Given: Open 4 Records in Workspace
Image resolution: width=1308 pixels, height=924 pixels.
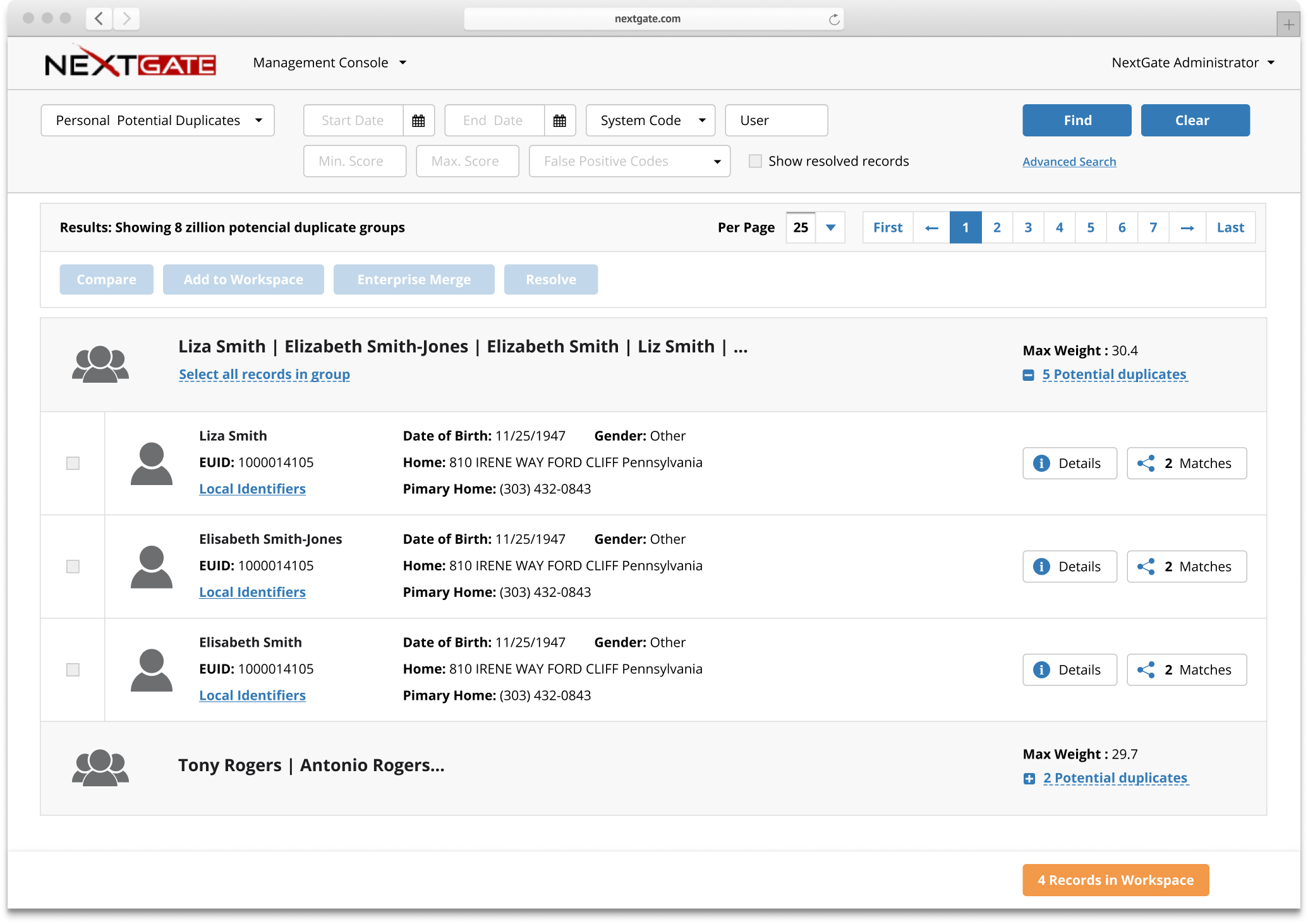Looking at the screenshot, I should [x=1115, y=880].
